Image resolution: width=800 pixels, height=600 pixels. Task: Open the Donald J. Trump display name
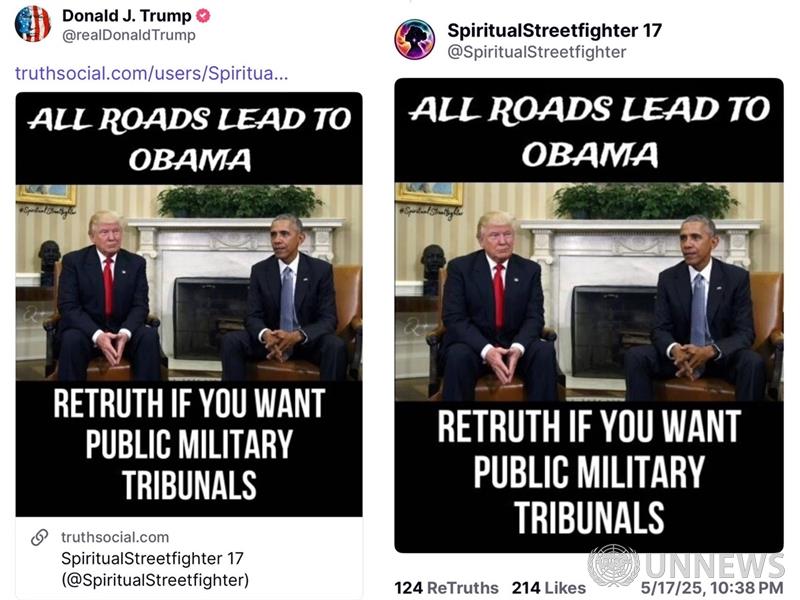point(127,16)
